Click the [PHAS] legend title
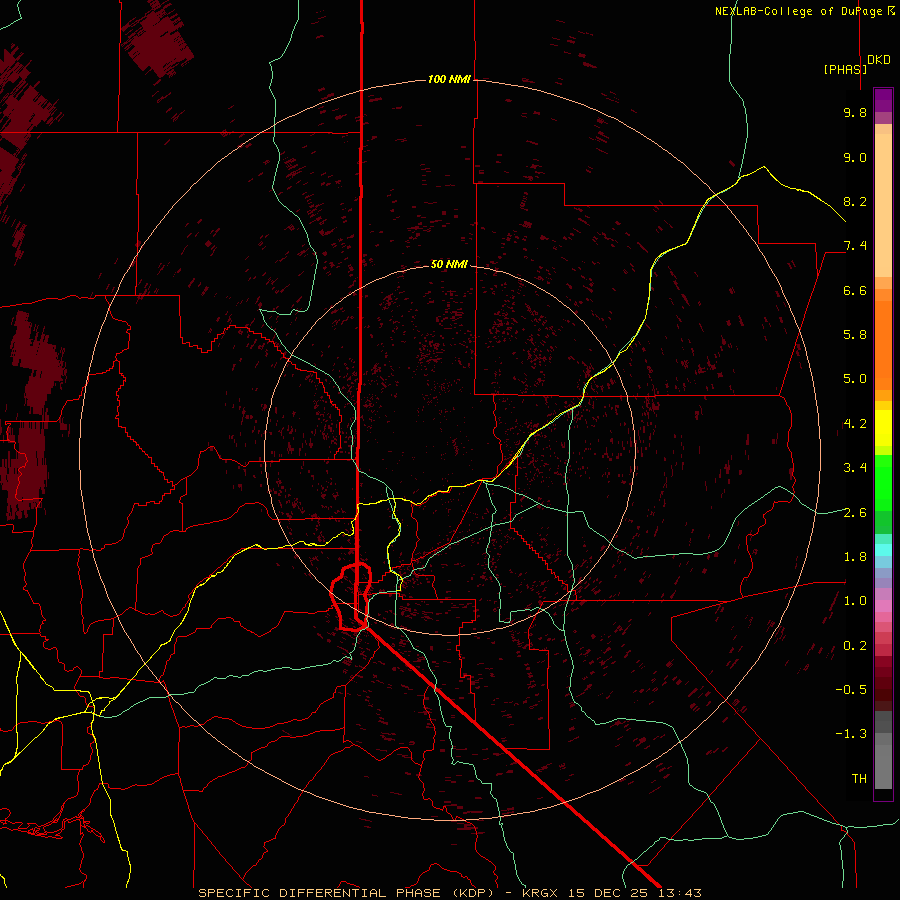 (x=845, y=69)
